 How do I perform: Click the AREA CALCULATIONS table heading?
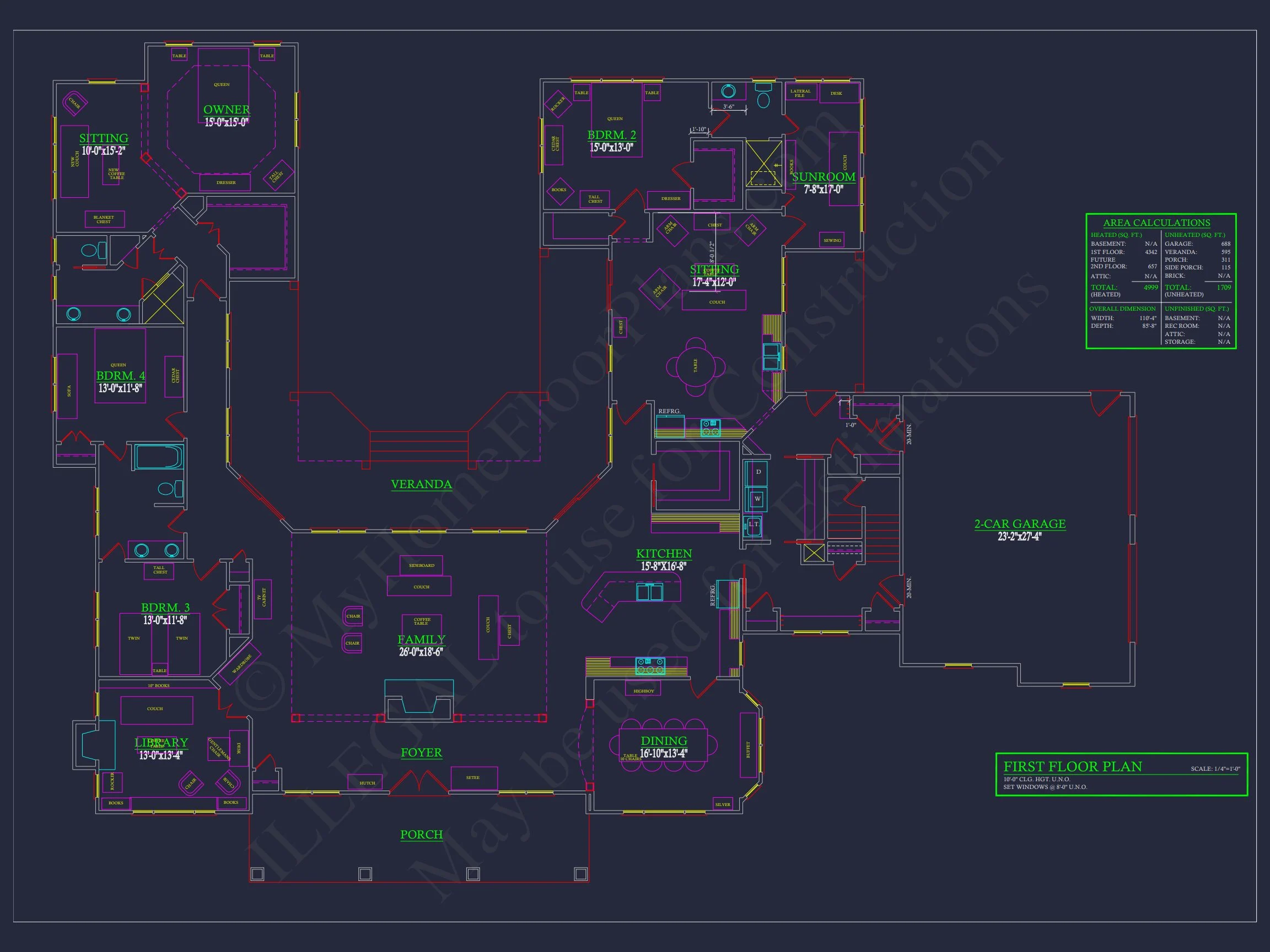pyautogui.click(x=1156, y=223)
